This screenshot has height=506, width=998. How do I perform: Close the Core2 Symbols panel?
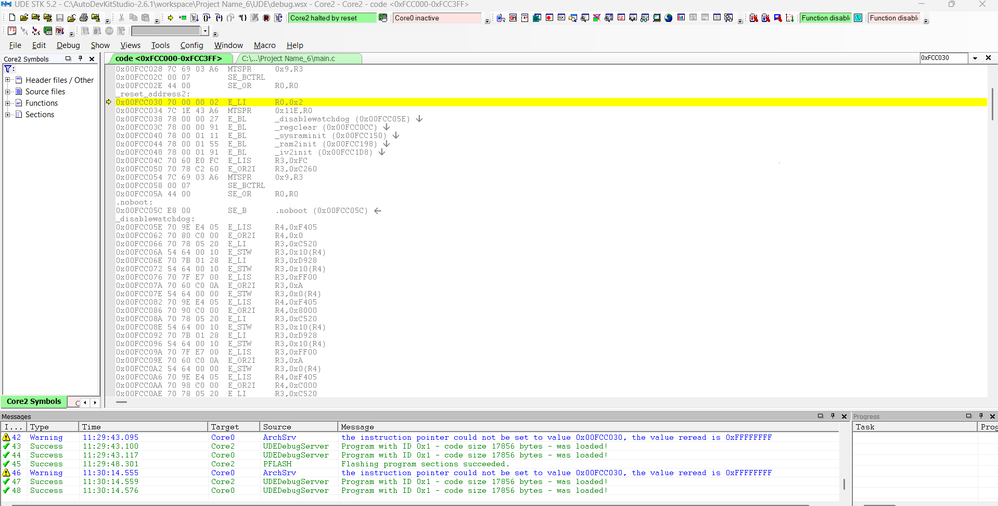click(92, 59)
